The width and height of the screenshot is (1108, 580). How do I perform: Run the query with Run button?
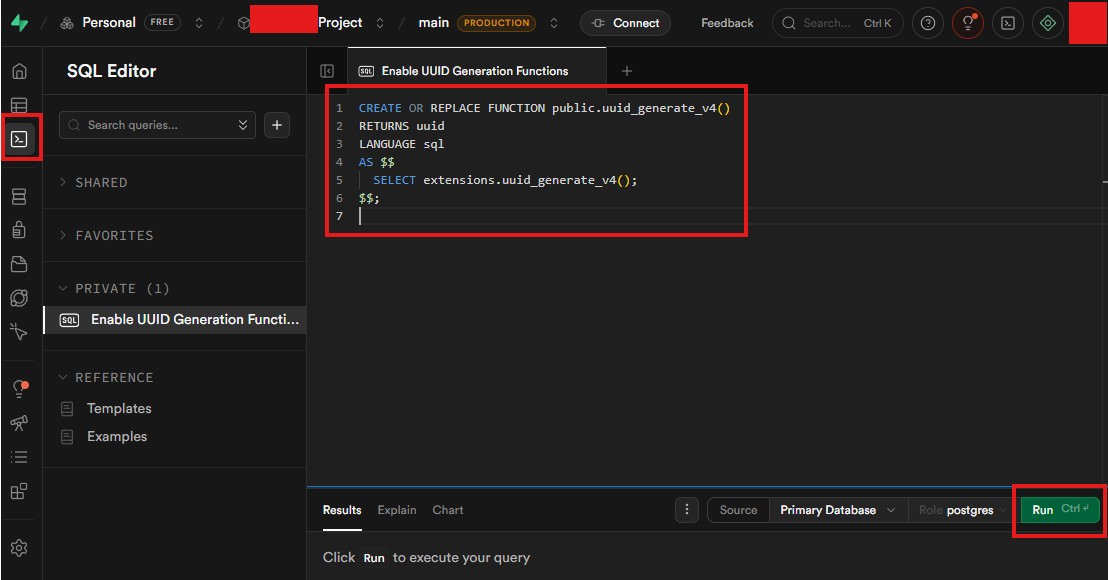[x=1060, y=509]
